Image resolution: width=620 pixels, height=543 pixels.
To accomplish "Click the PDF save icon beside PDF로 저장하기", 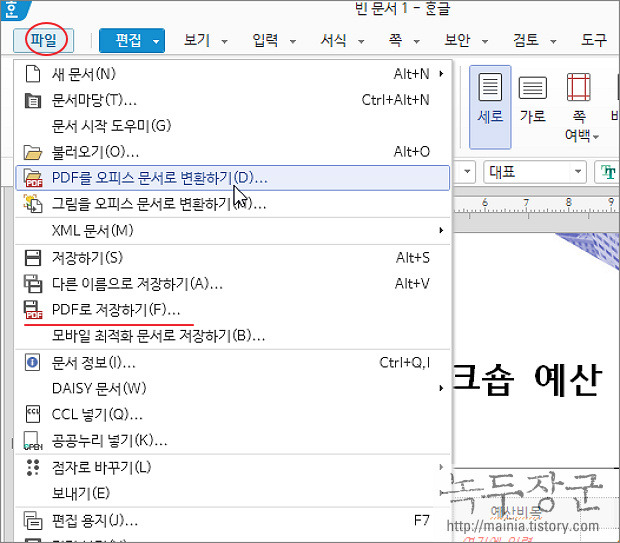I will pyautogui.click(x=33, y=310).
